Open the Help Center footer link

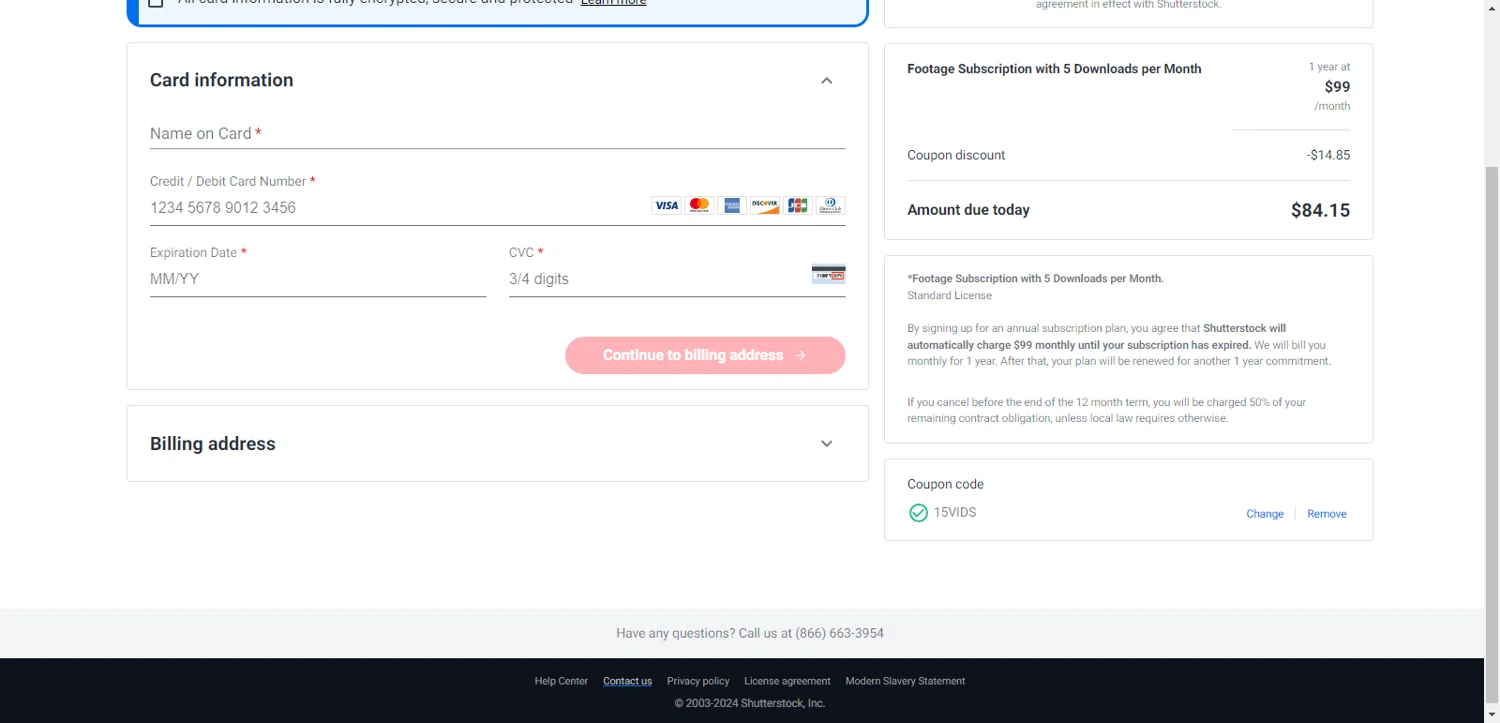point(561,681)
